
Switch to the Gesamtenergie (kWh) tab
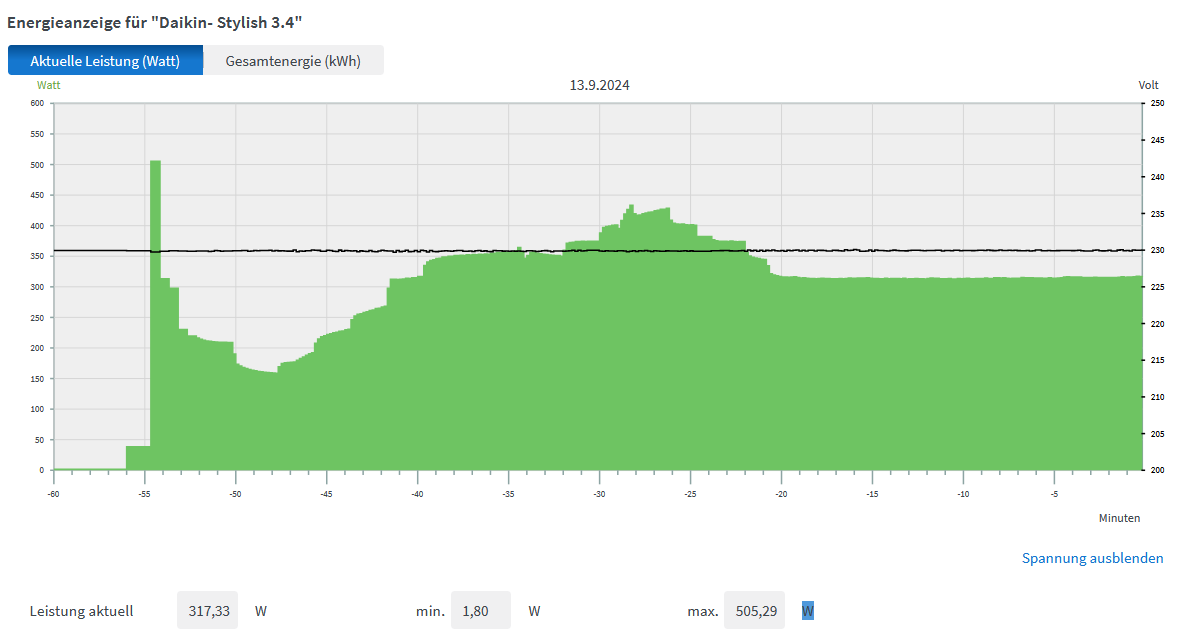tap(293, 61)
